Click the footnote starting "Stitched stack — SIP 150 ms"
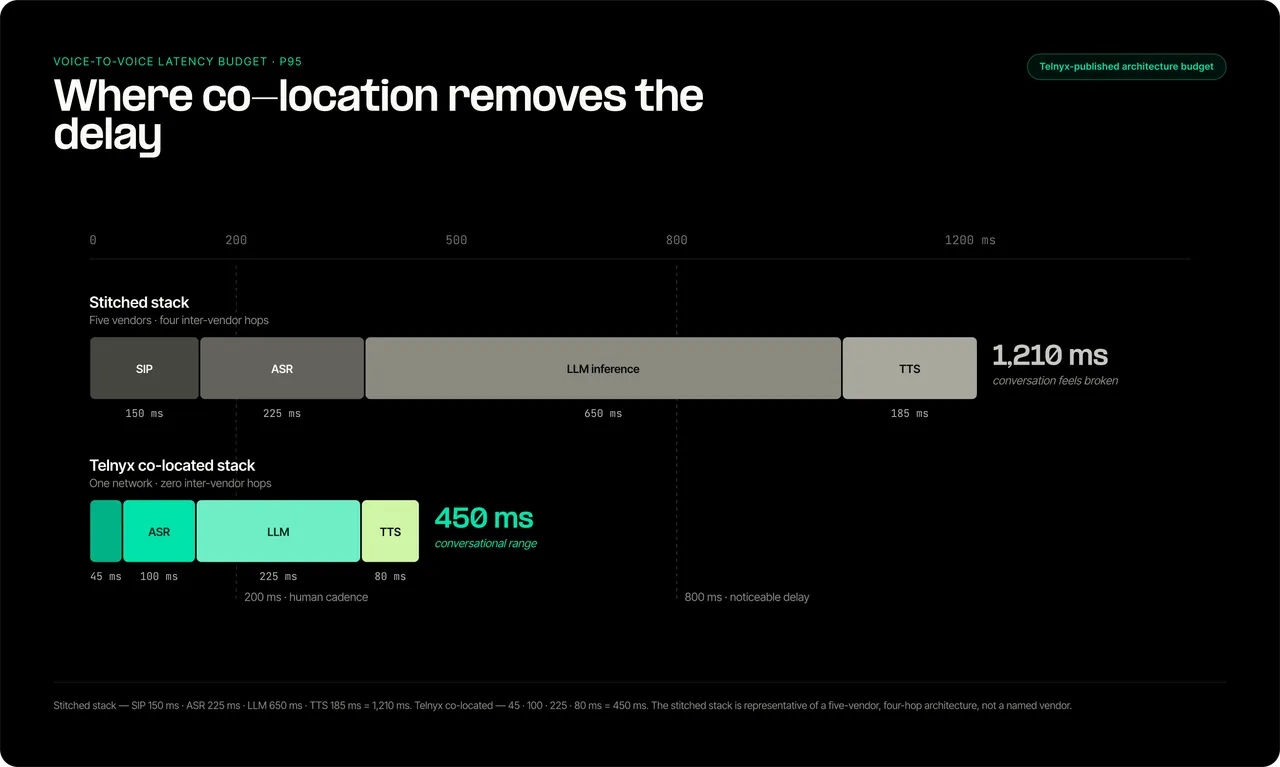 click(x=562, y=705)
